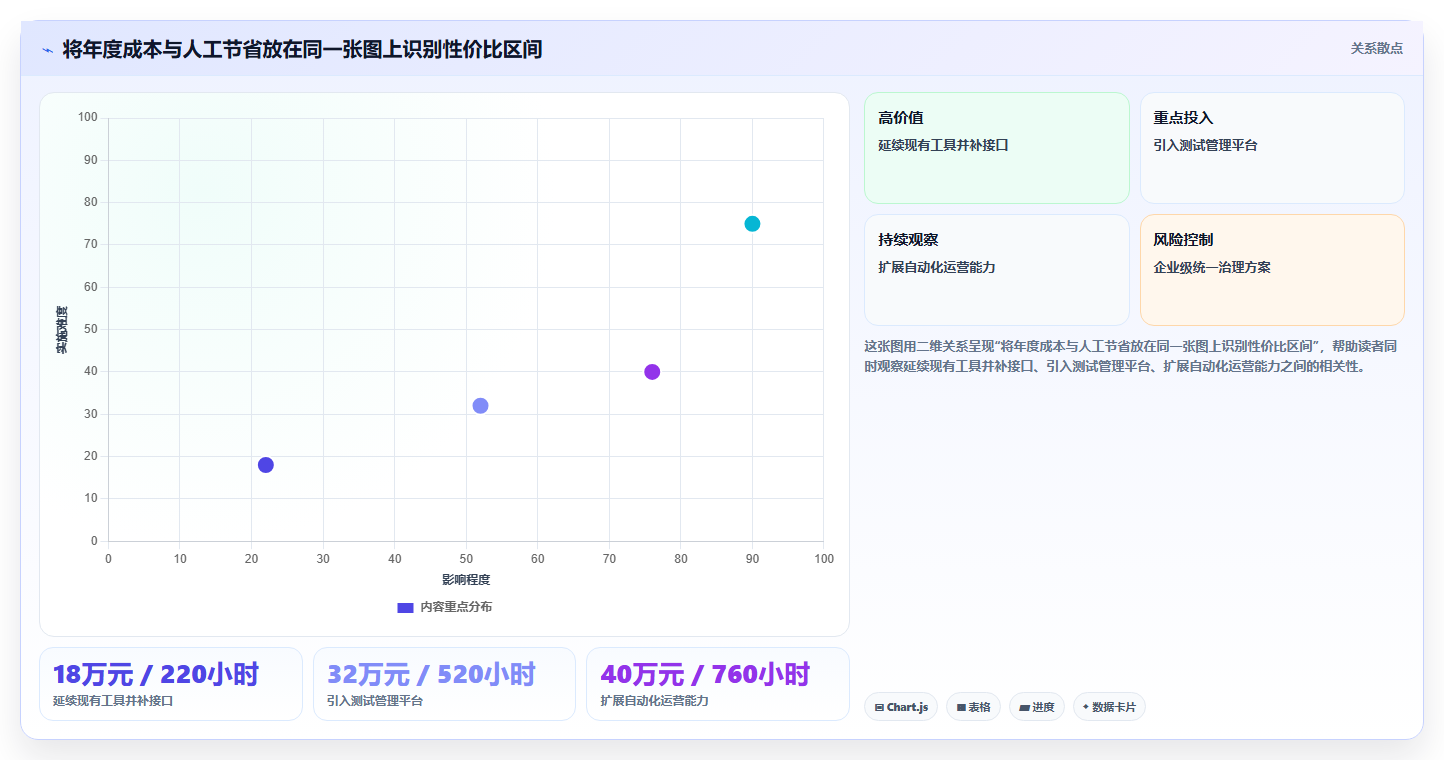Screen dimensions: 1444x760
Task: Click the Chart.js tag chip
Action: pyautogui.click(x=901, y=707)
